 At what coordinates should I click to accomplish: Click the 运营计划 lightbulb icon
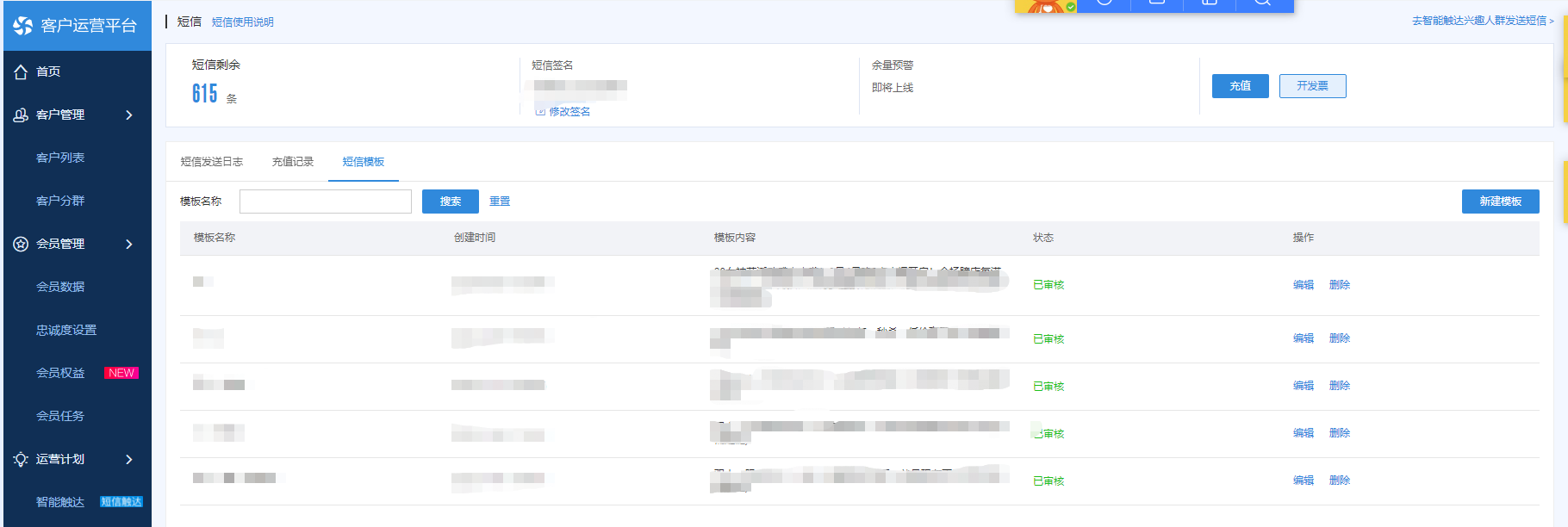(x=21, y=460)
